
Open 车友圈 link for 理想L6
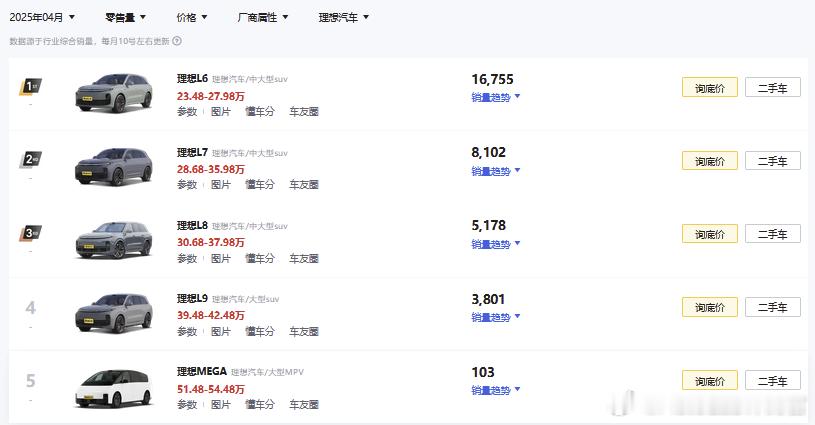(304, 112)
